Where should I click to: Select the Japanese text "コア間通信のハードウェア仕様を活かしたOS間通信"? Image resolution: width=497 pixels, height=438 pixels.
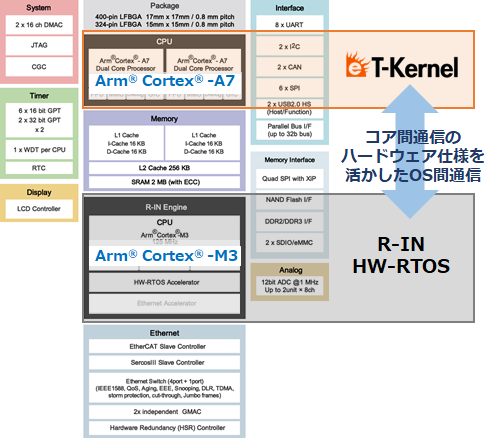[x=413, y=156]
